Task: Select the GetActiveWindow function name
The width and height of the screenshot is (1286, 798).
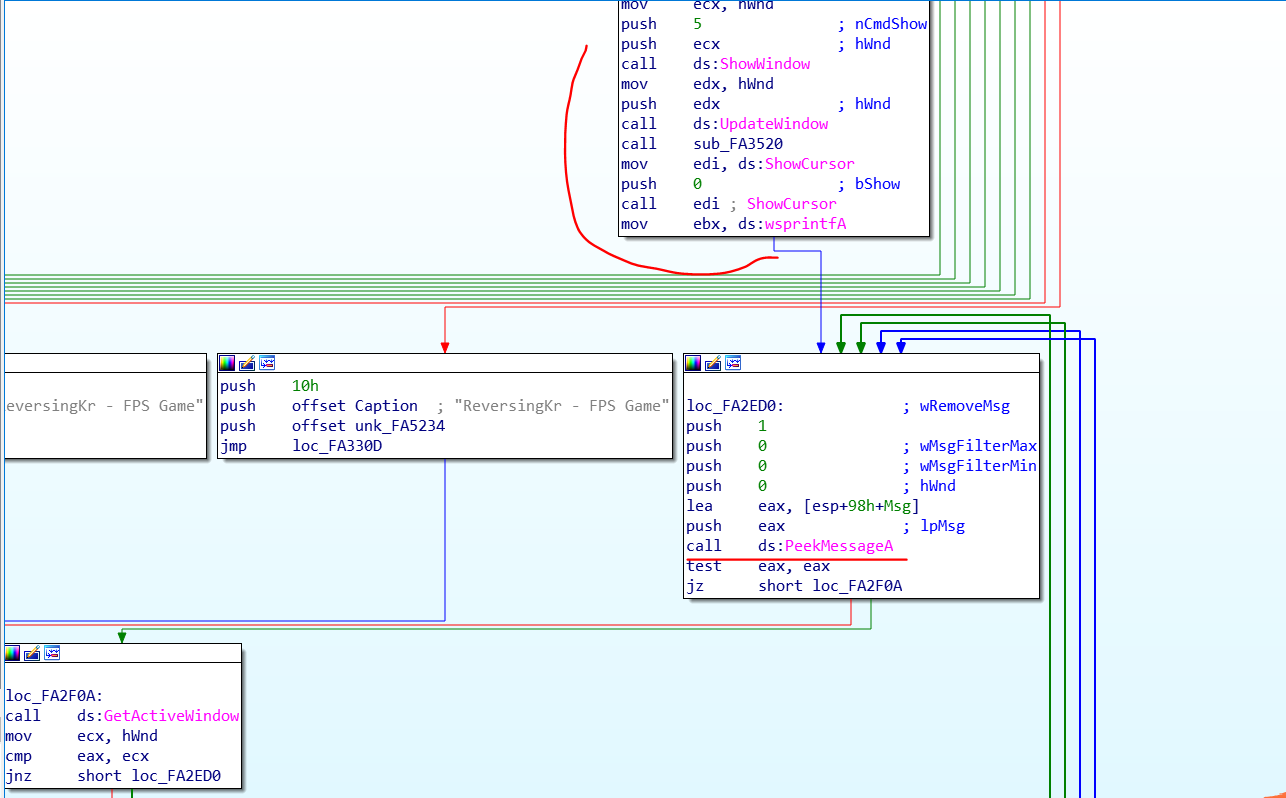Action: (x=171, y=716)
